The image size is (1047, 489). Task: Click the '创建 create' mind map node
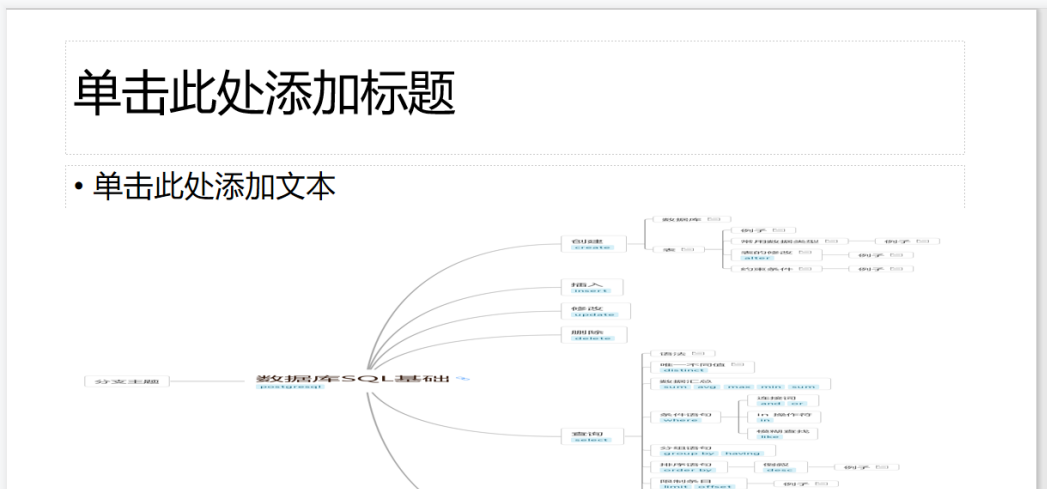point(593,244)
